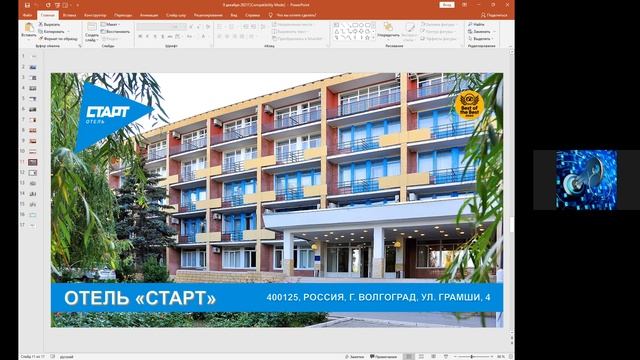Screen dimensions: 640x360
Task: Click the Arrange (Упорядочить) icon
Action: click(388, 27)
